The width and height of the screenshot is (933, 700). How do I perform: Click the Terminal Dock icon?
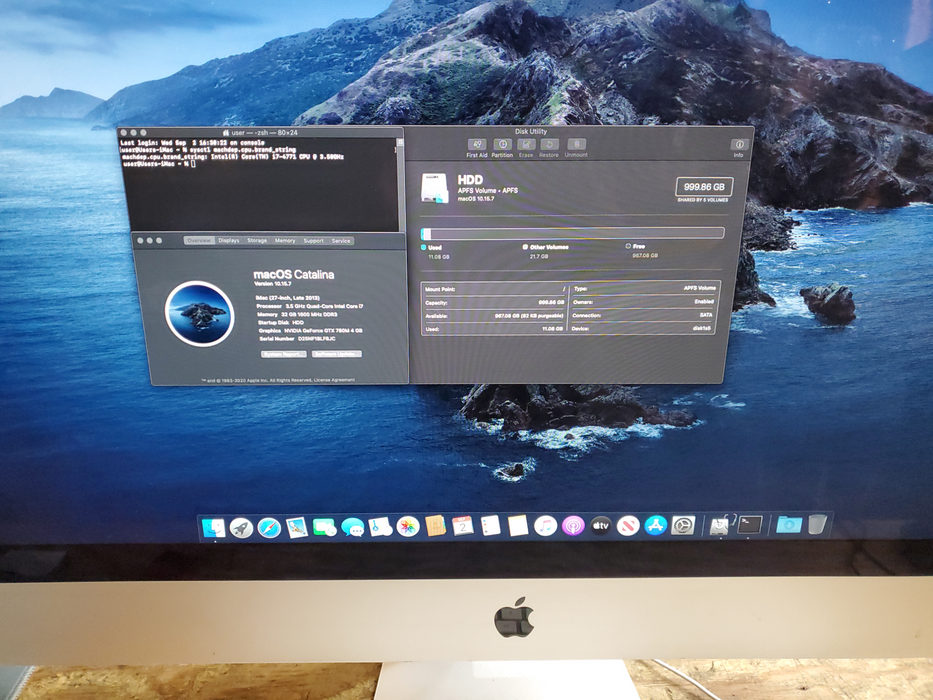coord(749,525)
